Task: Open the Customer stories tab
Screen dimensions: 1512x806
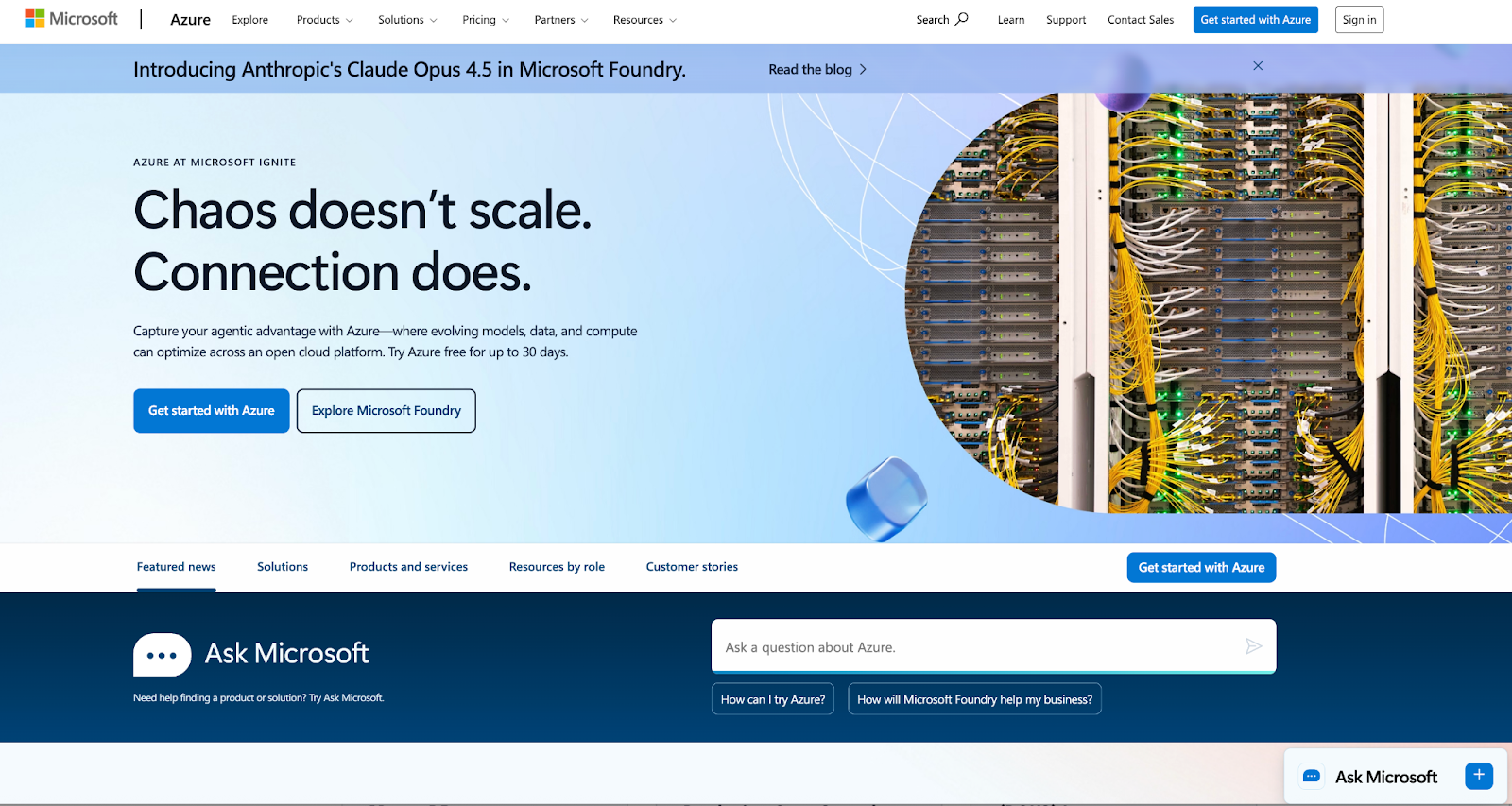Action: [x=692, y=567]
